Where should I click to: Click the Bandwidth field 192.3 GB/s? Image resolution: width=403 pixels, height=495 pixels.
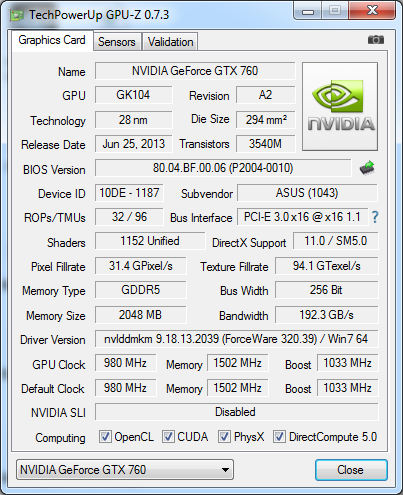[x=327, y=315]
